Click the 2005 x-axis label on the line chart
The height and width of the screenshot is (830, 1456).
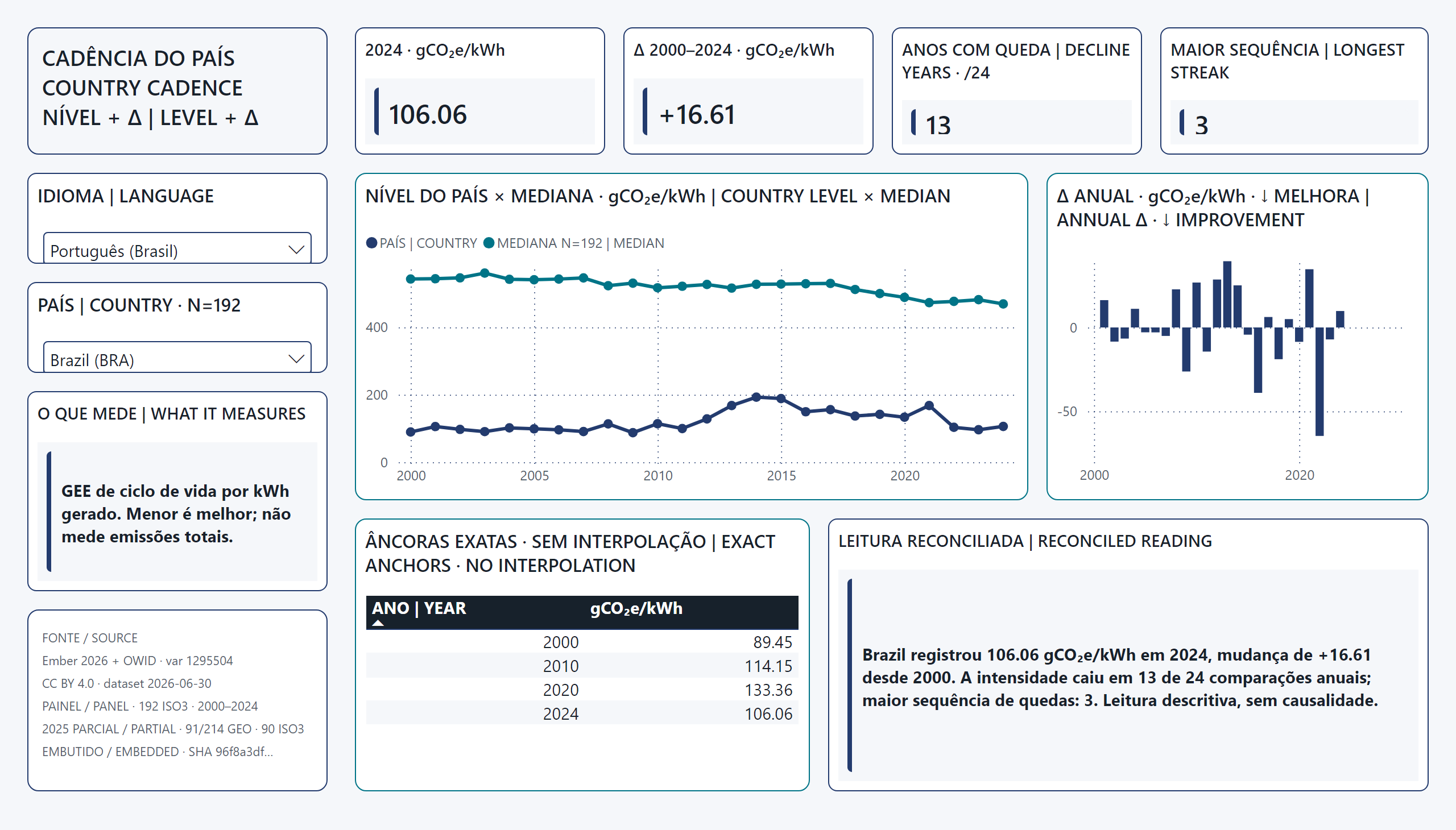tap(535, 475)
